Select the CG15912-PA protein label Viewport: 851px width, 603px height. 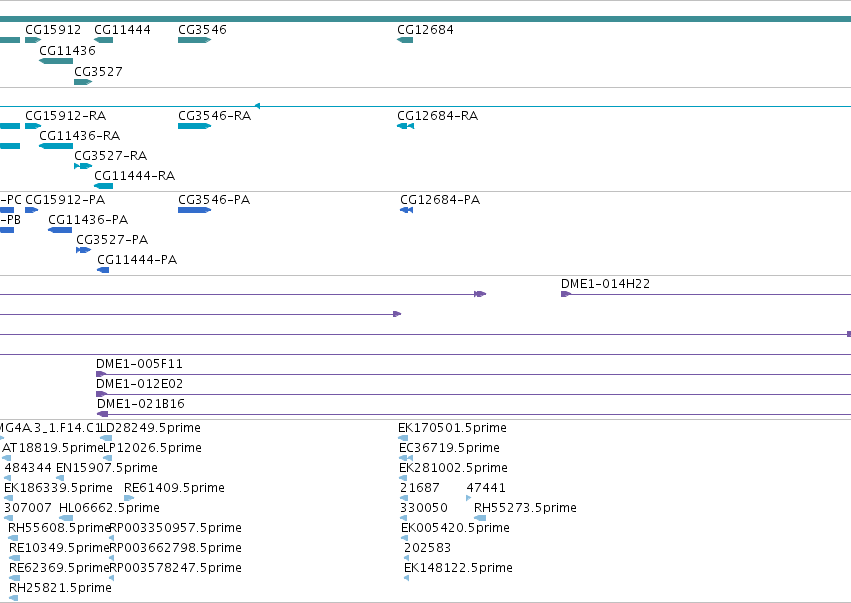click(x=65, y=200)
